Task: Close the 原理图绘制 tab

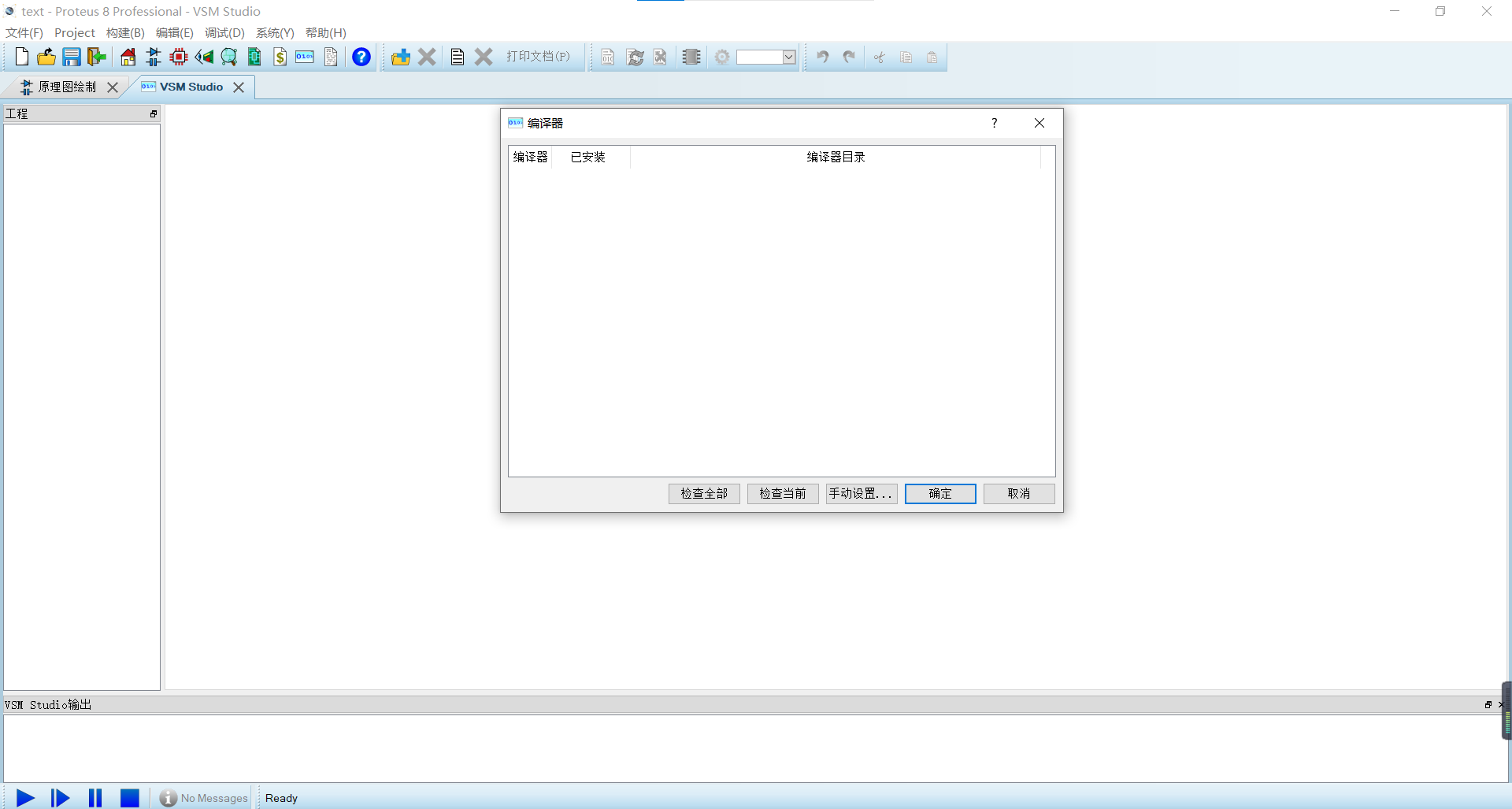Action: click(x=113, y=87)
